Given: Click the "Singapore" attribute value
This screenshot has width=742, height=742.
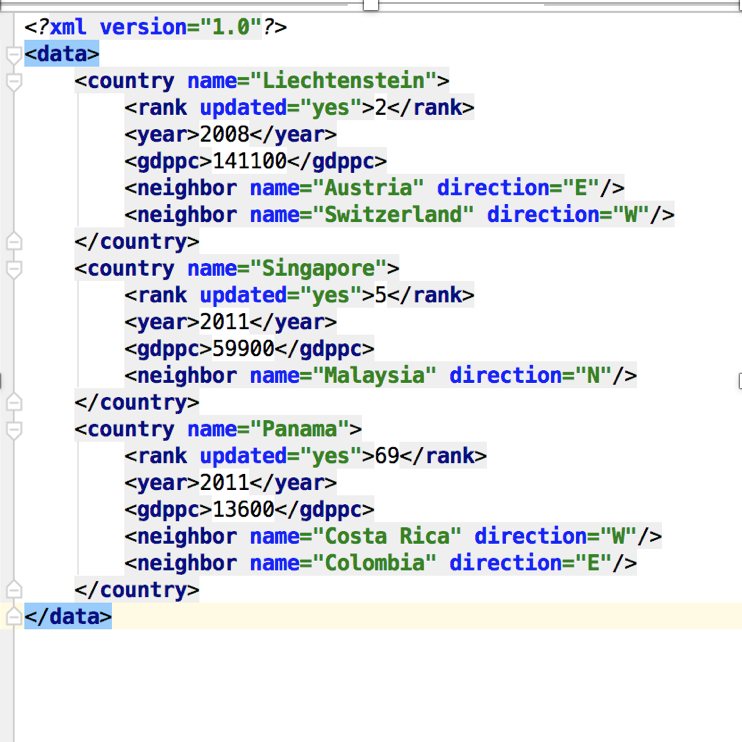Looking at the screenshot, I should (x=318, y=268).
